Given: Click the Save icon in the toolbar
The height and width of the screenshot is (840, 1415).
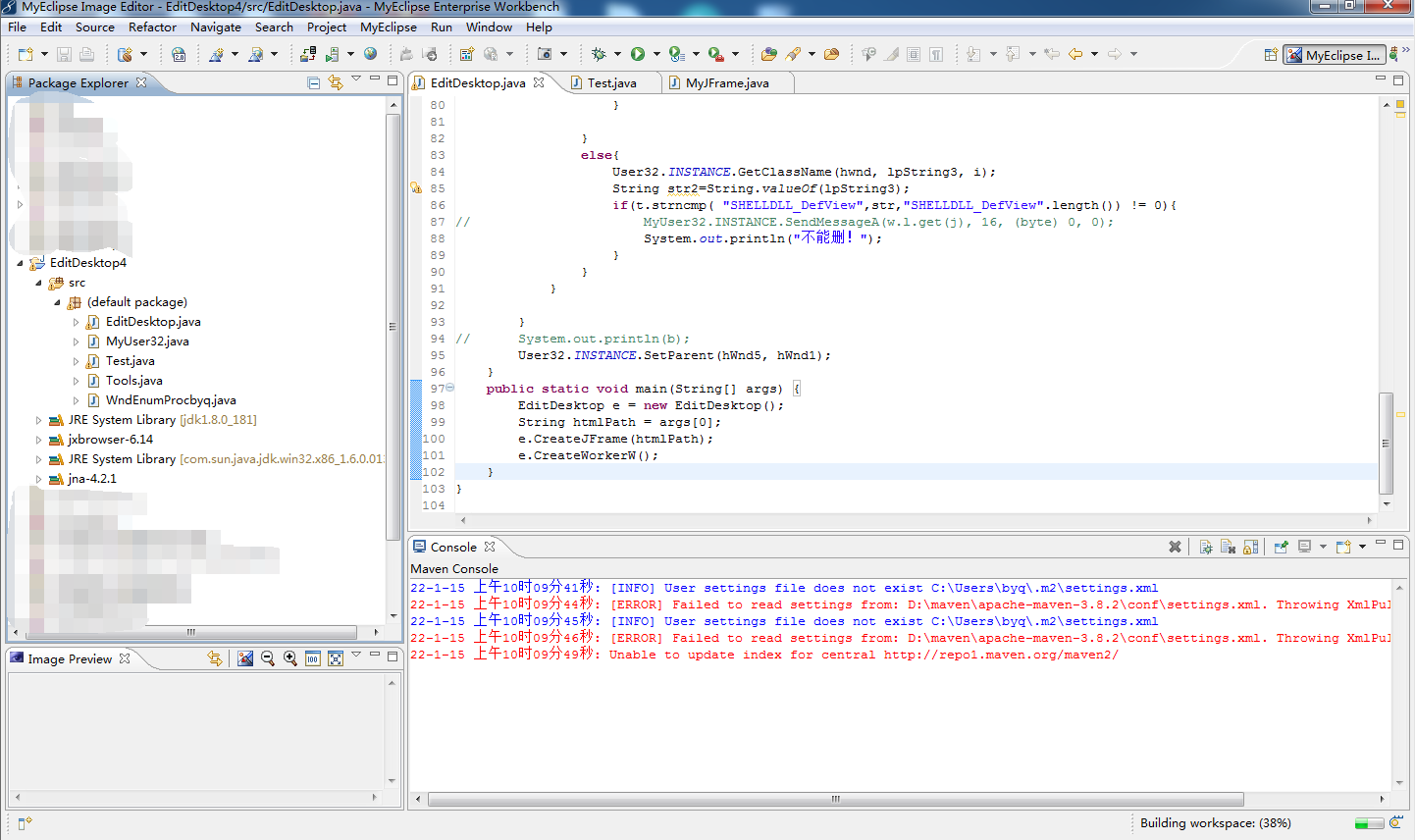Looking at the screenshot, I should pos(62,54).
